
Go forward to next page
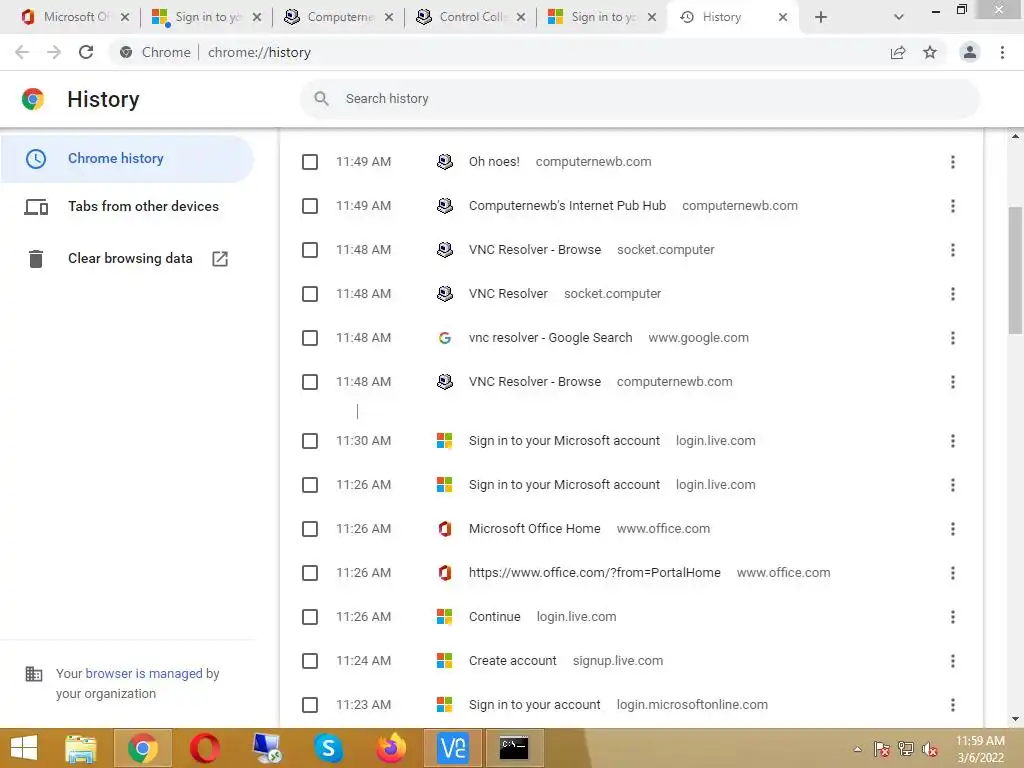(54, 52)
